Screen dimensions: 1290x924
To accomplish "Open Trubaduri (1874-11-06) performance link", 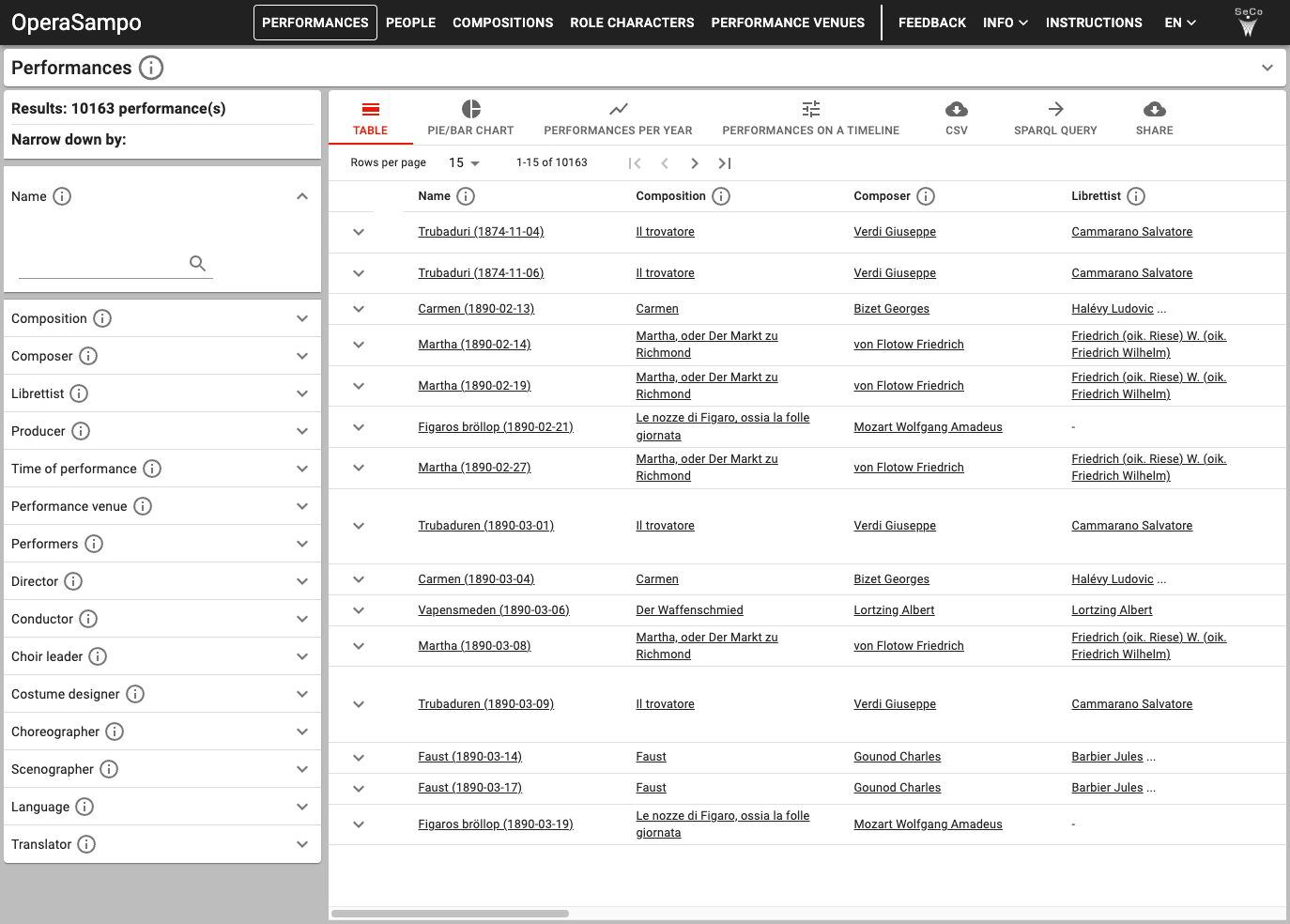I will pyautogui.click(x=481, y=273).
